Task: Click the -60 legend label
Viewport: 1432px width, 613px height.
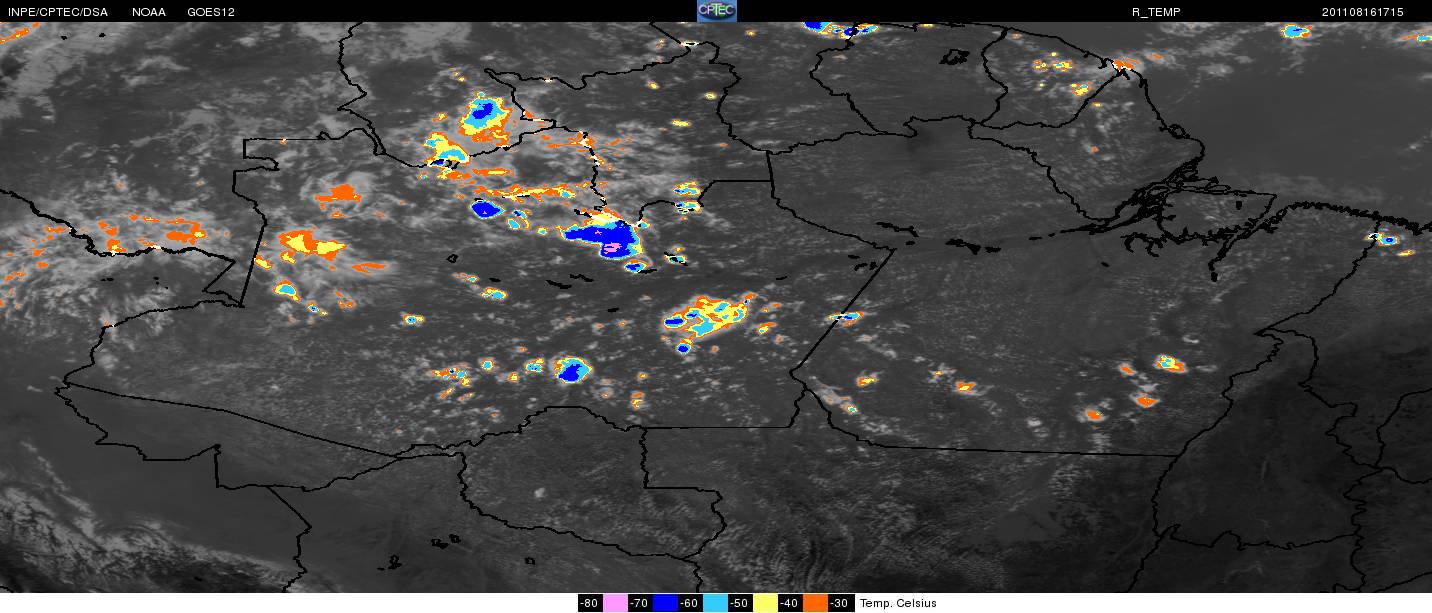Action: pyautogui.click(x=689, y=603)
